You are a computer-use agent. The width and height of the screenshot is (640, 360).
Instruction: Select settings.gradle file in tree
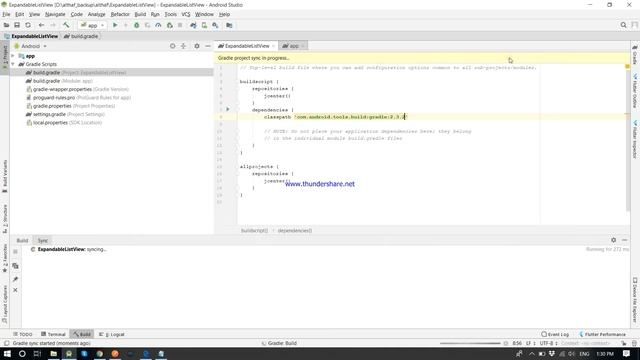[x=65, y=114]
